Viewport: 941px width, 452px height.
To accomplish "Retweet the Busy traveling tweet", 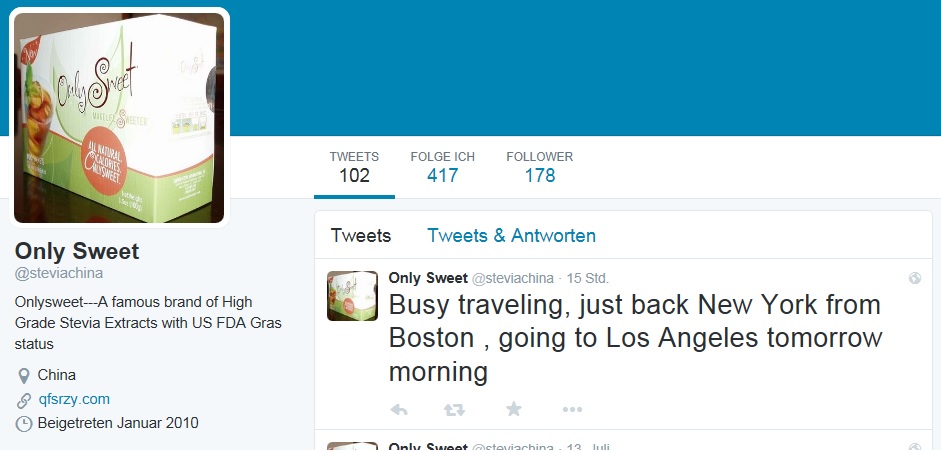I will 455,409.
